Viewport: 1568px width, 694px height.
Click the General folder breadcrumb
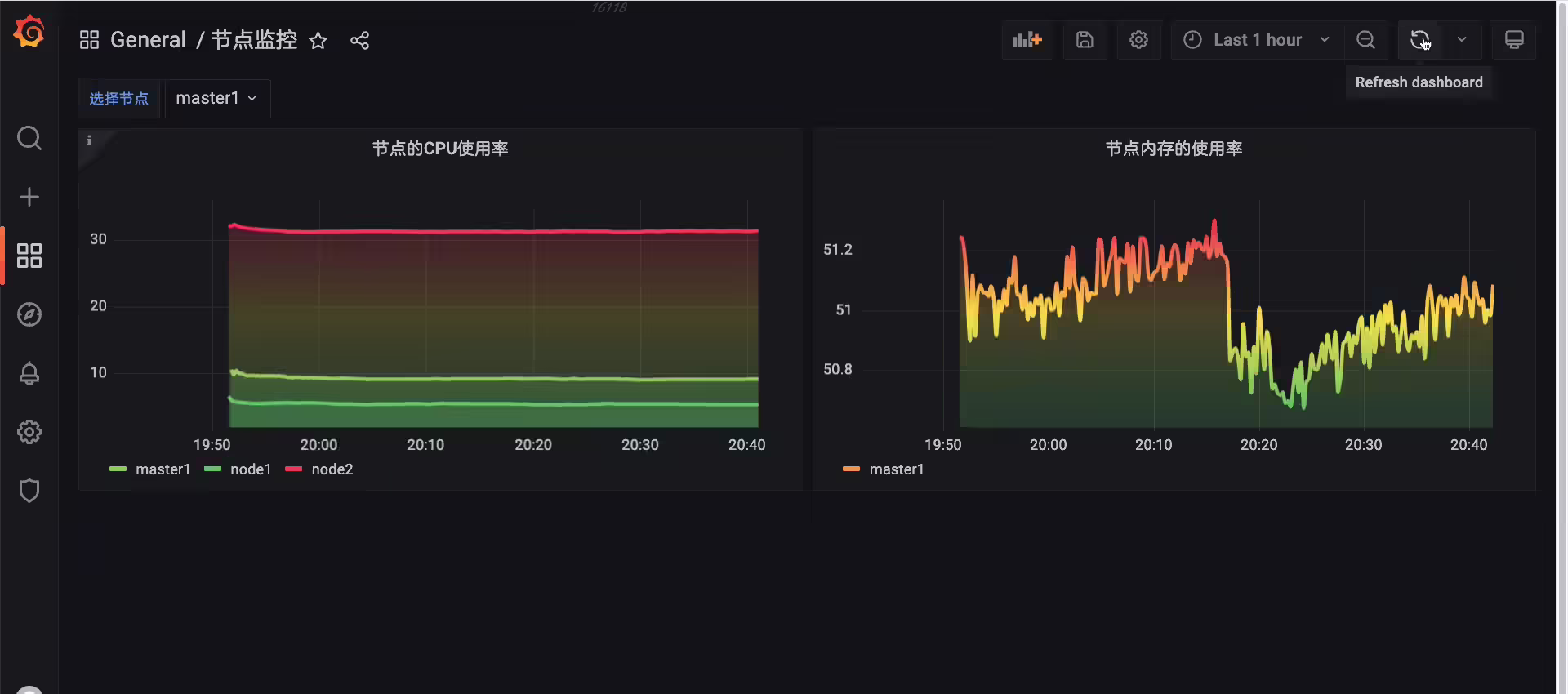pyautogui.click(x=148, y=40)
